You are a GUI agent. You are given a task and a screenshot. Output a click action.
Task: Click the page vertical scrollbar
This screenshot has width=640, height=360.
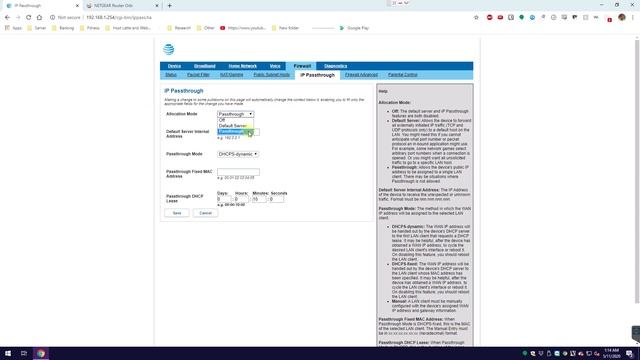[x=637, y=171]
